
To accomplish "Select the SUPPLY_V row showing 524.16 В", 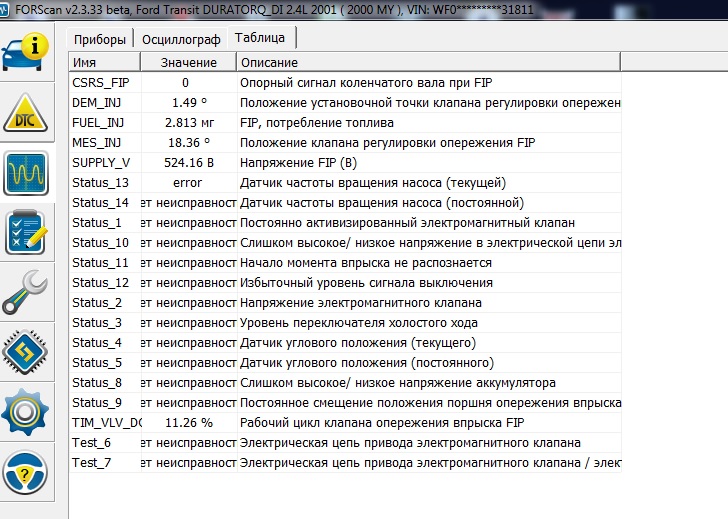I will tap(345, 162).
